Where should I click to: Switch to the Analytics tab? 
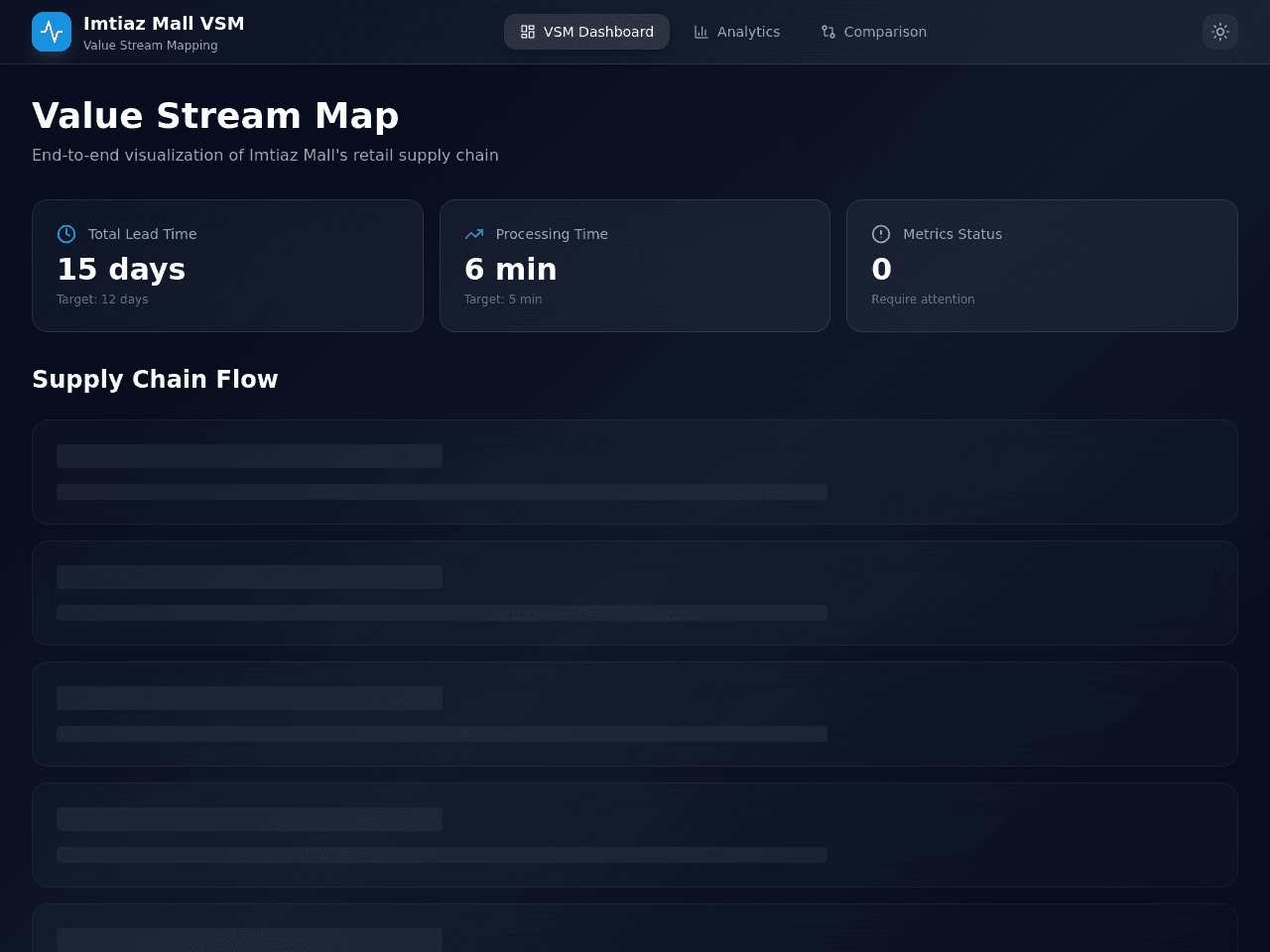tap(737, 32)
